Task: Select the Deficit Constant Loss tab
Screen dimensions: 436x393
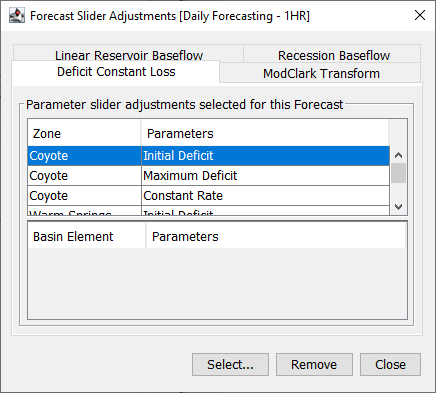Action: coord(116,72)
